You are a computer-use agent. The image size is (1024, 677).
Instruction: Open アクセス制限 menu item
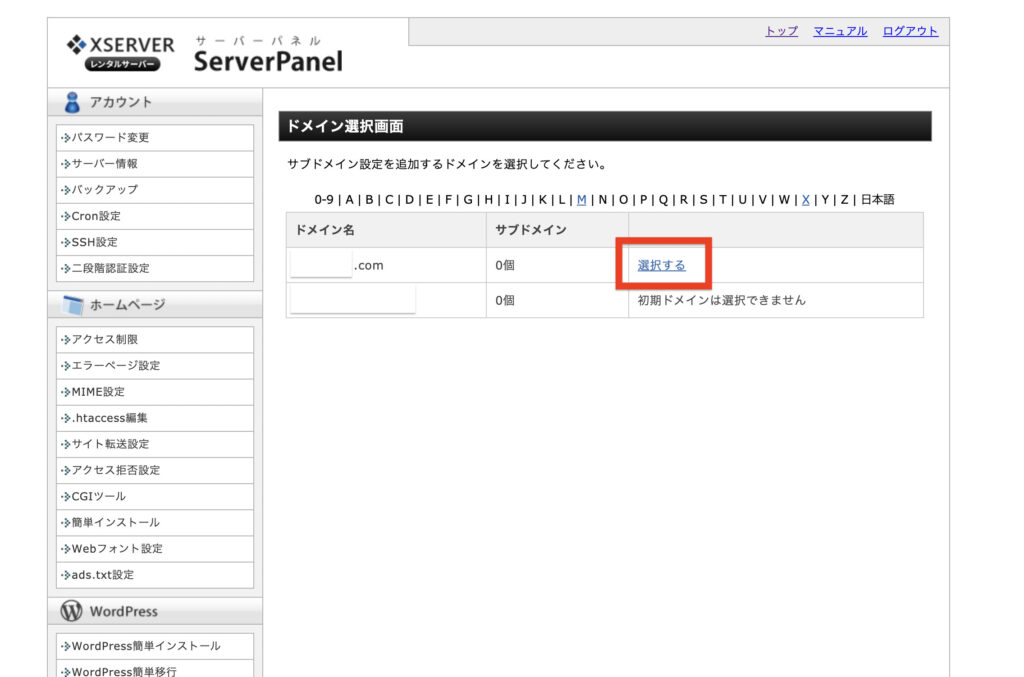coord(155,339)
